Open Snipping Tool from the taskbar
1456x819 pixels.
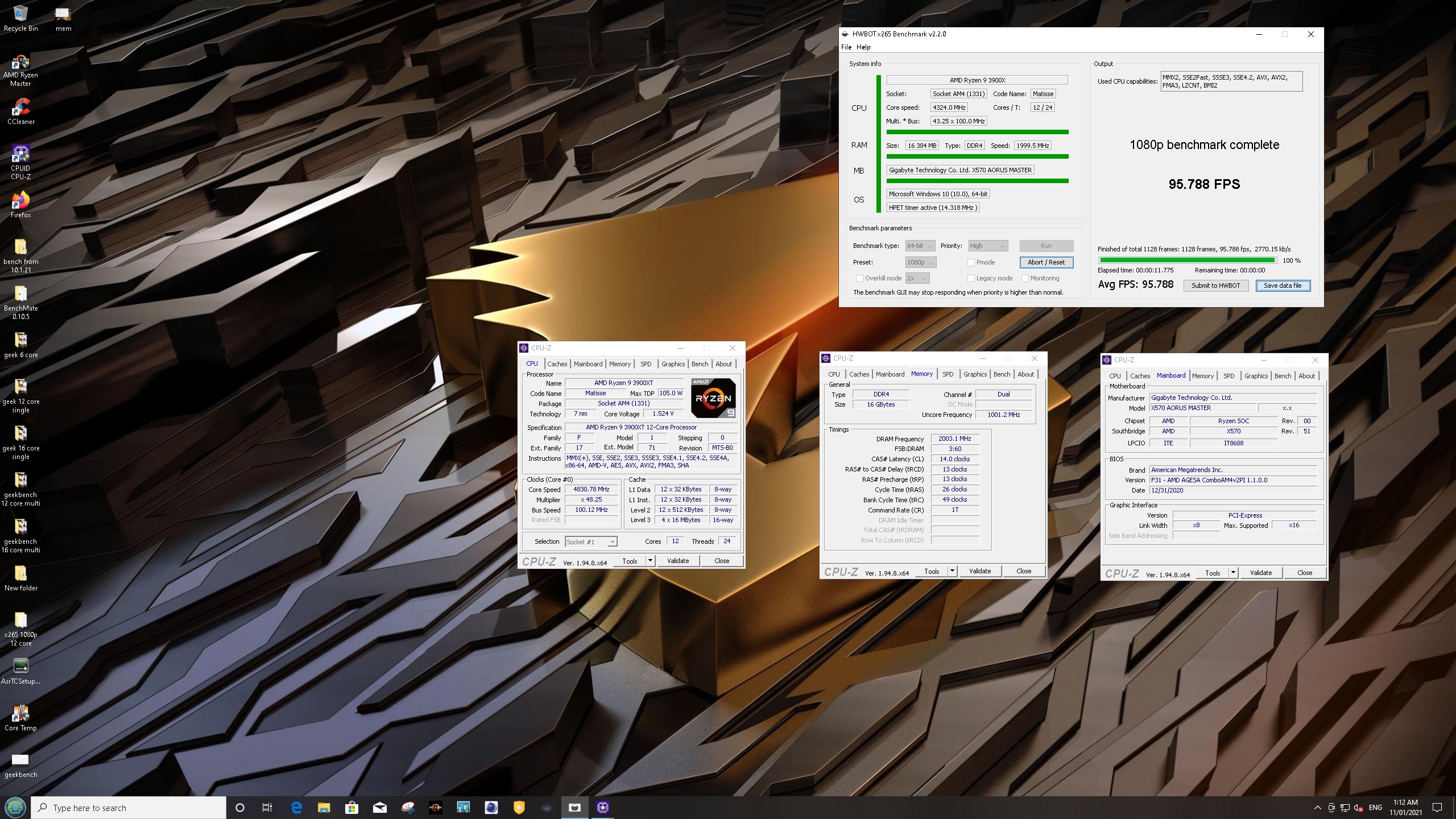[x=407, y=807]
